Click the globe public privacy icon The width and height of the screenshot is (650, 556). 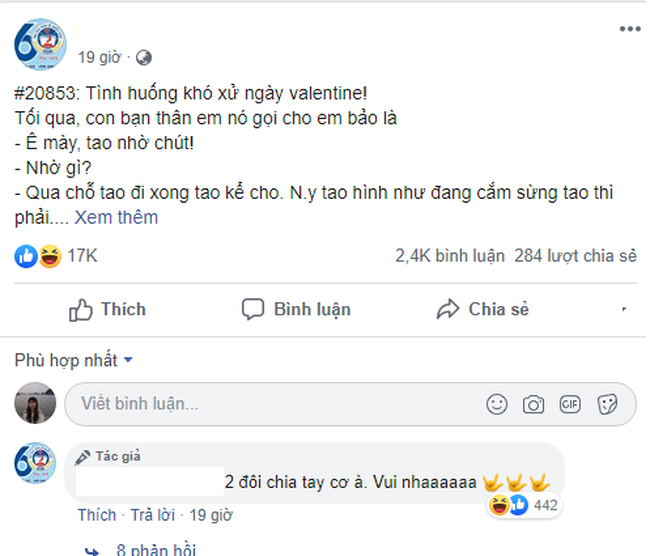[x=144, y=57]
